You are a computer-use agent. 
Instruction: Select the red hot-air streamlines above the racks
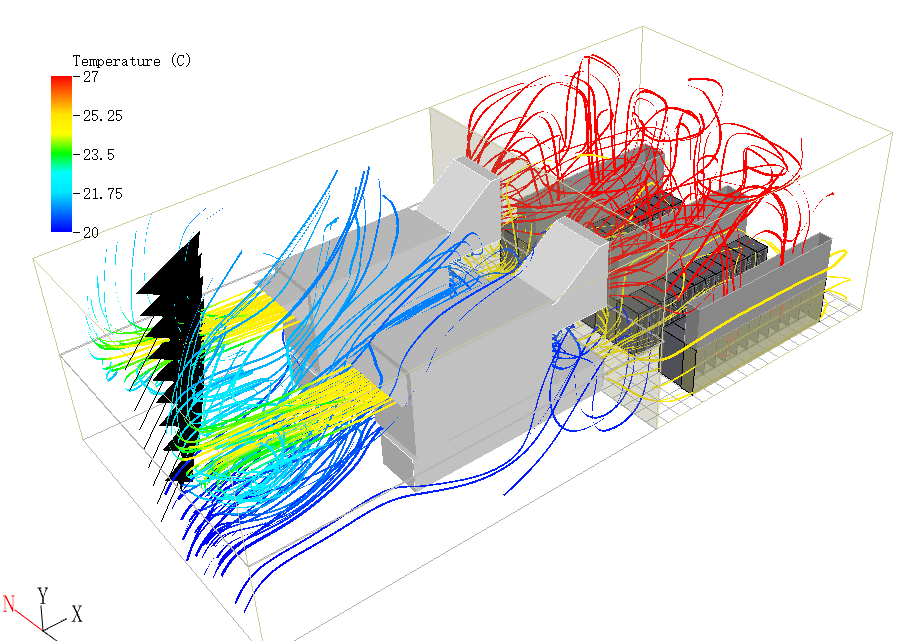(x=640, y=110)
